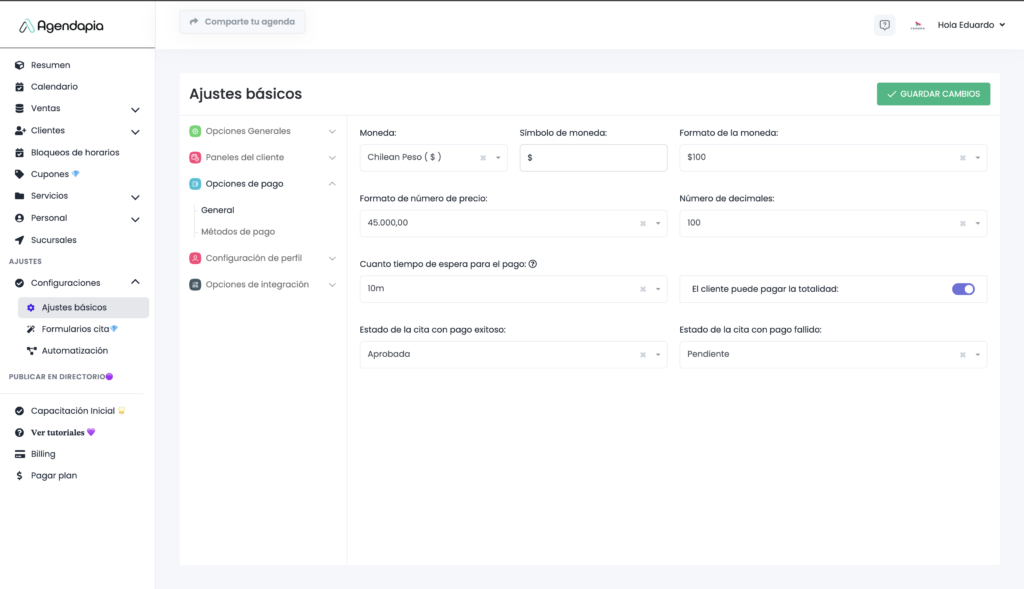Toggle 'El cliente puede pagar la totalidad'

click(963, 289)
